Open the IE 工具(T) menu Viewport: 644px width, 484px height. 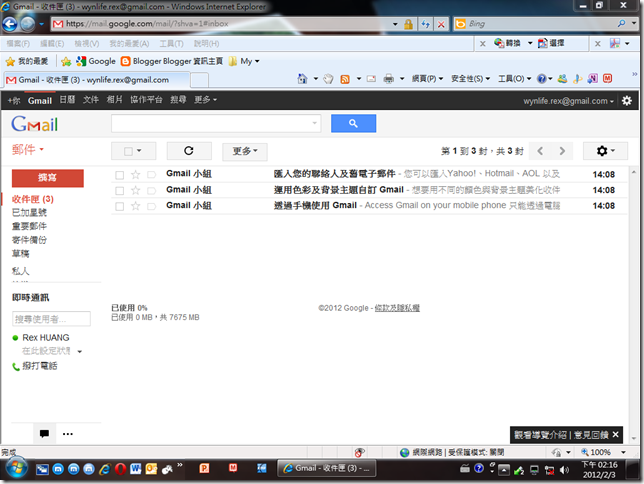click(x=171, y=44)
